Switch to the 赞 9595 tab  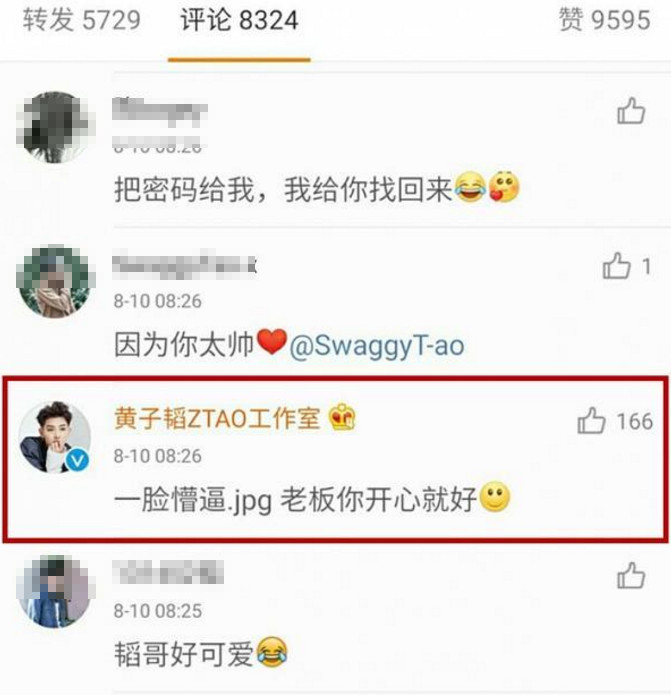[605, 20]
